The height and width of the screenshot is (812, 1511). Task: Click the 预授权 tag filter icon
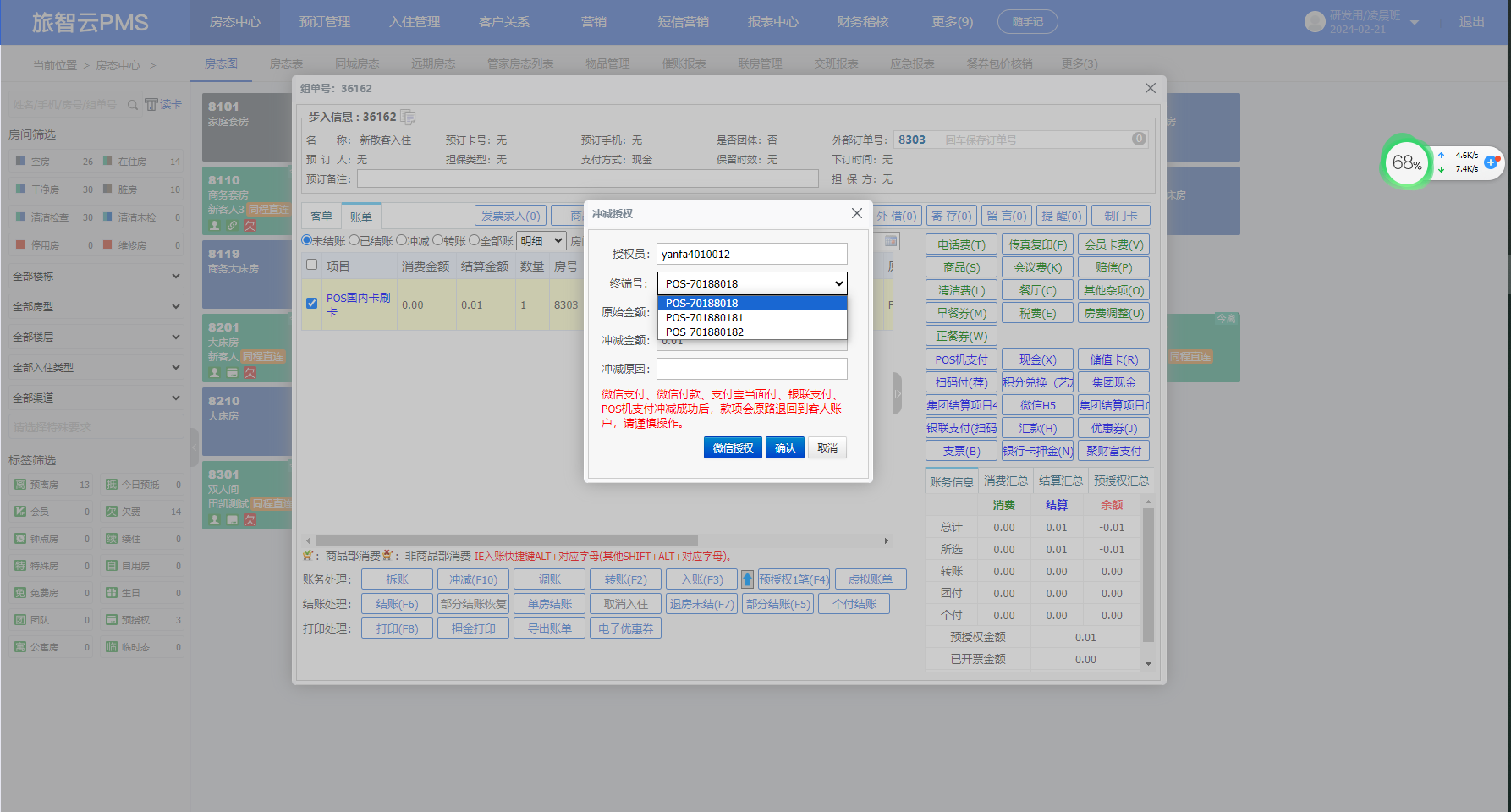(112, 620)
